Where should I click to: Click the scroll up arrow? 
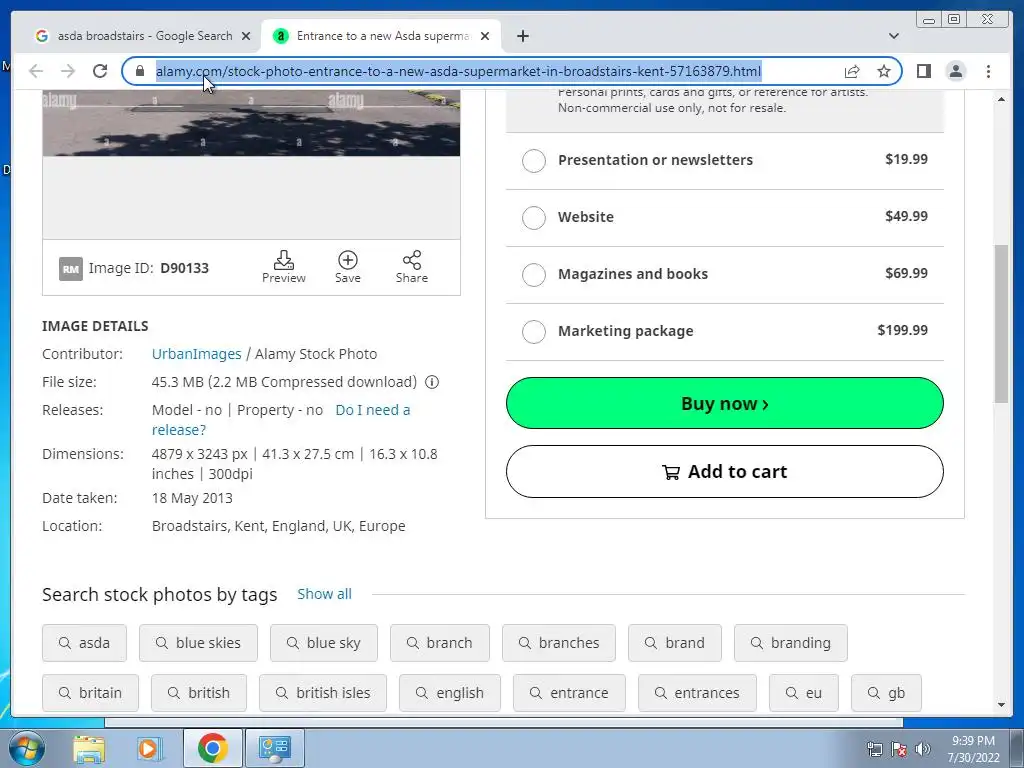pyautogui.click(x=1001, y=99)
